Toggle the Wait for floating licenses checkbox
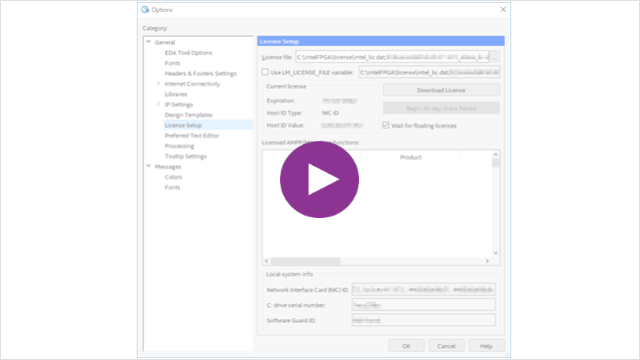This screenshot has width=640, height=360. (386, 125)
